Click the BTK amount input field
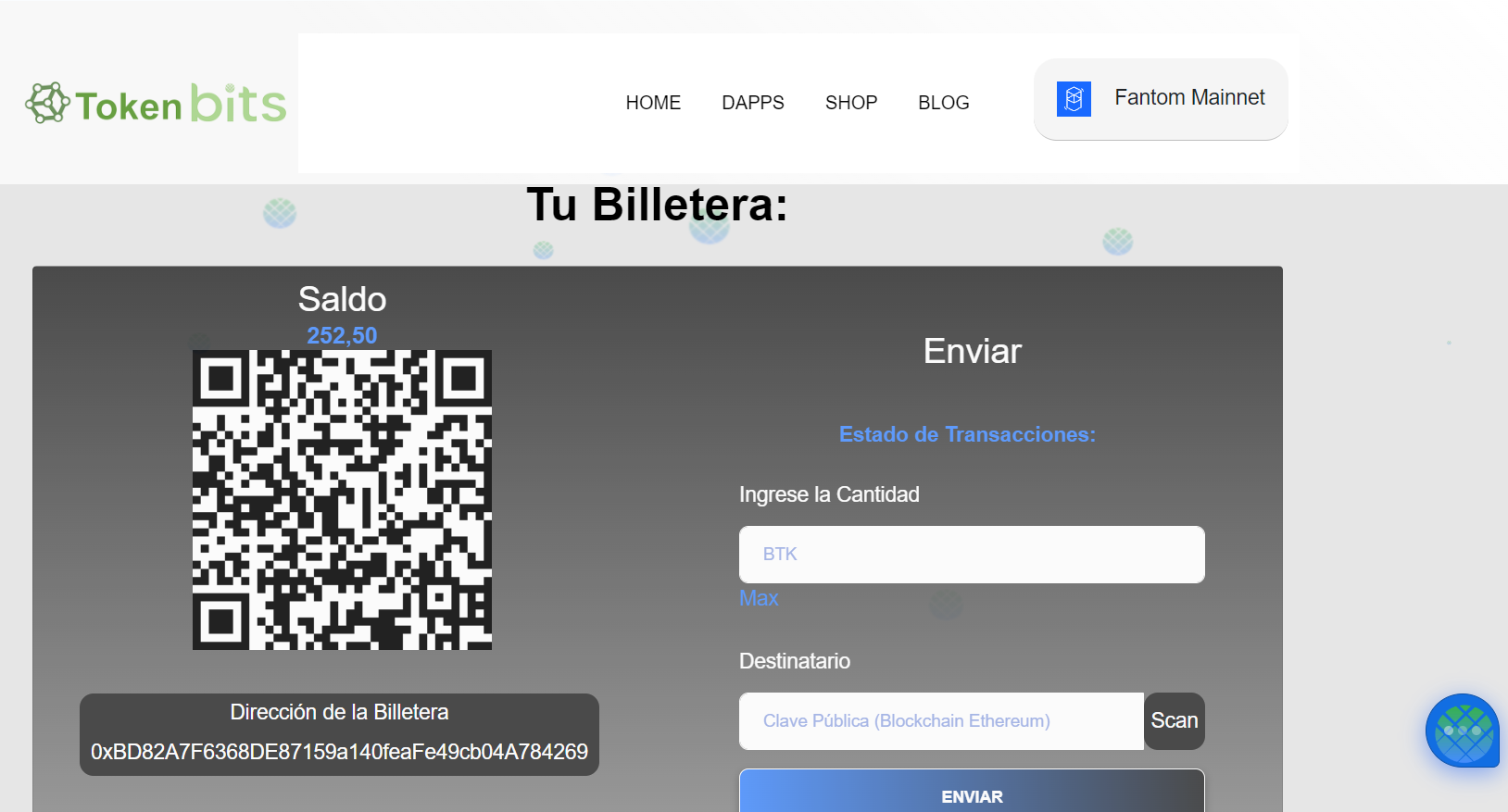The height and width of the screenshot is (812, 1508). click(972, 555)
